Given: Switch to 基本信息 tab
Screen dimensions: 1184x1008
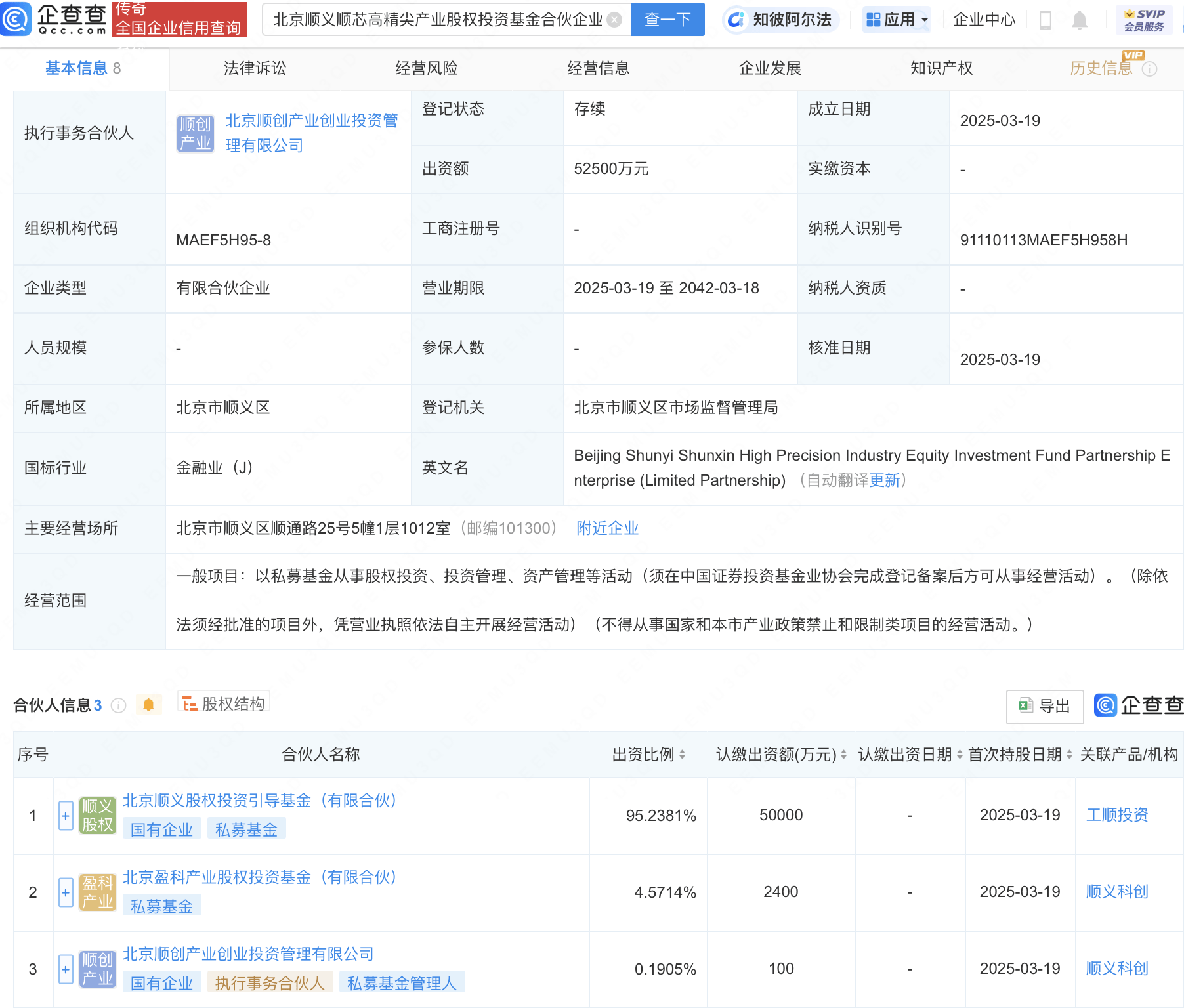Looking at the screenshot, I should 83,68.
